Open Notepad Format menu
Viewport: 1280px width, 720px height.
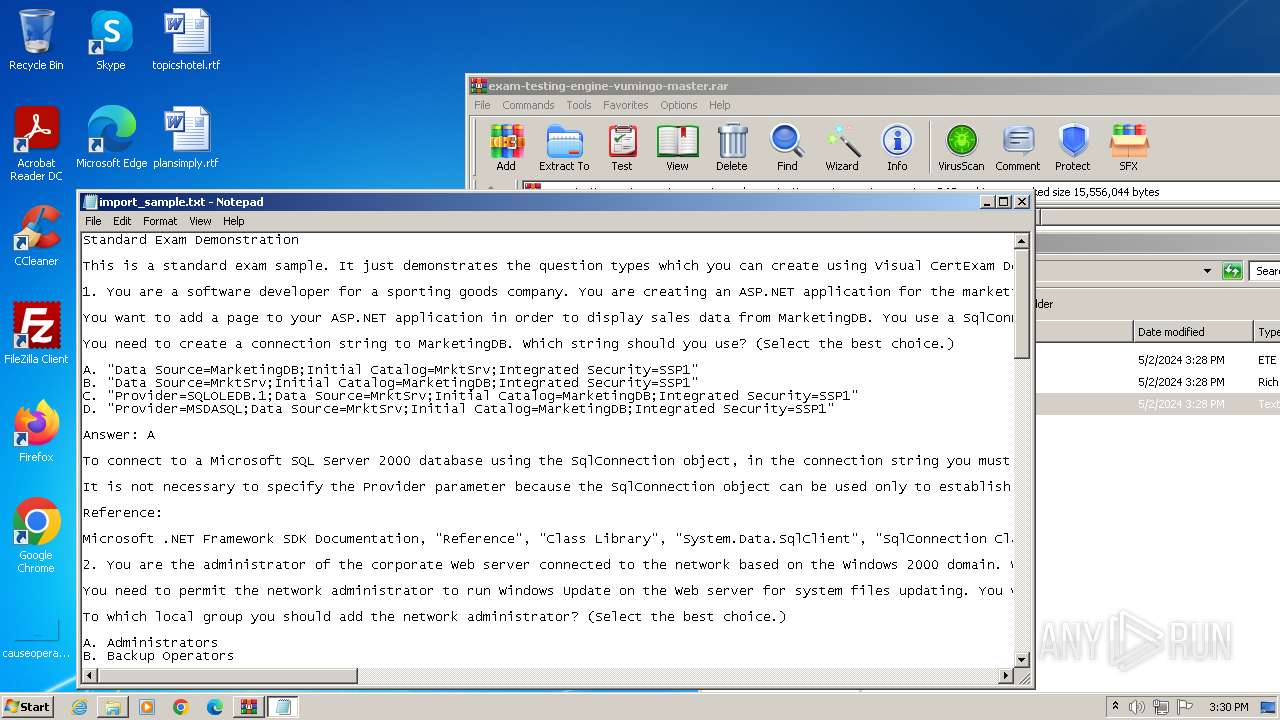[160, 221]
